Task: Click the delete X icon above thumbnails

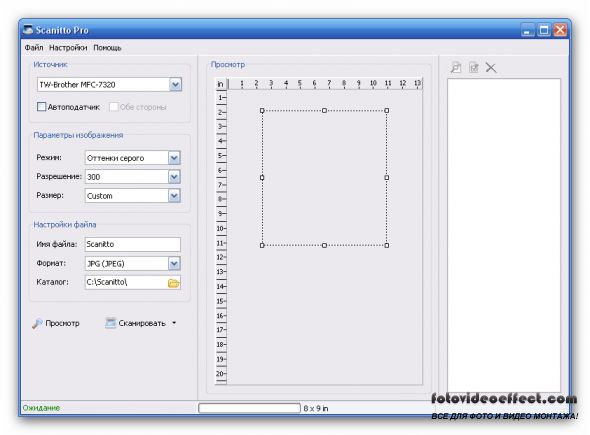Action: pyautogui.click(x=491, y=68)
